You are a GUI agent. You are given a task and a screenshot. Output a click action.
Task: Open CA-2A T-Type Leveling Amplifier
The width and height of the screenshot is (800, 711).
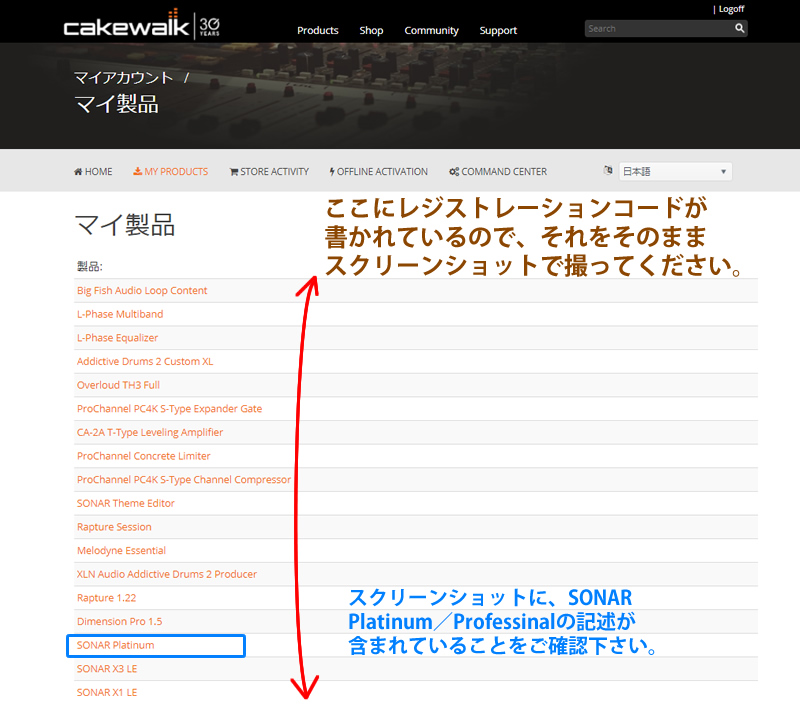click(150, 433)
